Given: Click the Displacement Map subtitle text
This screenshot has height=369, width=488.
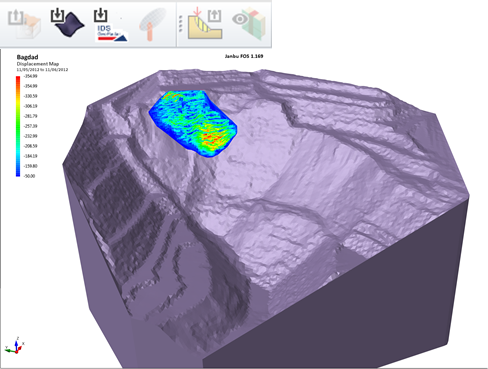Looking at the screenshot, I should 38,64.
